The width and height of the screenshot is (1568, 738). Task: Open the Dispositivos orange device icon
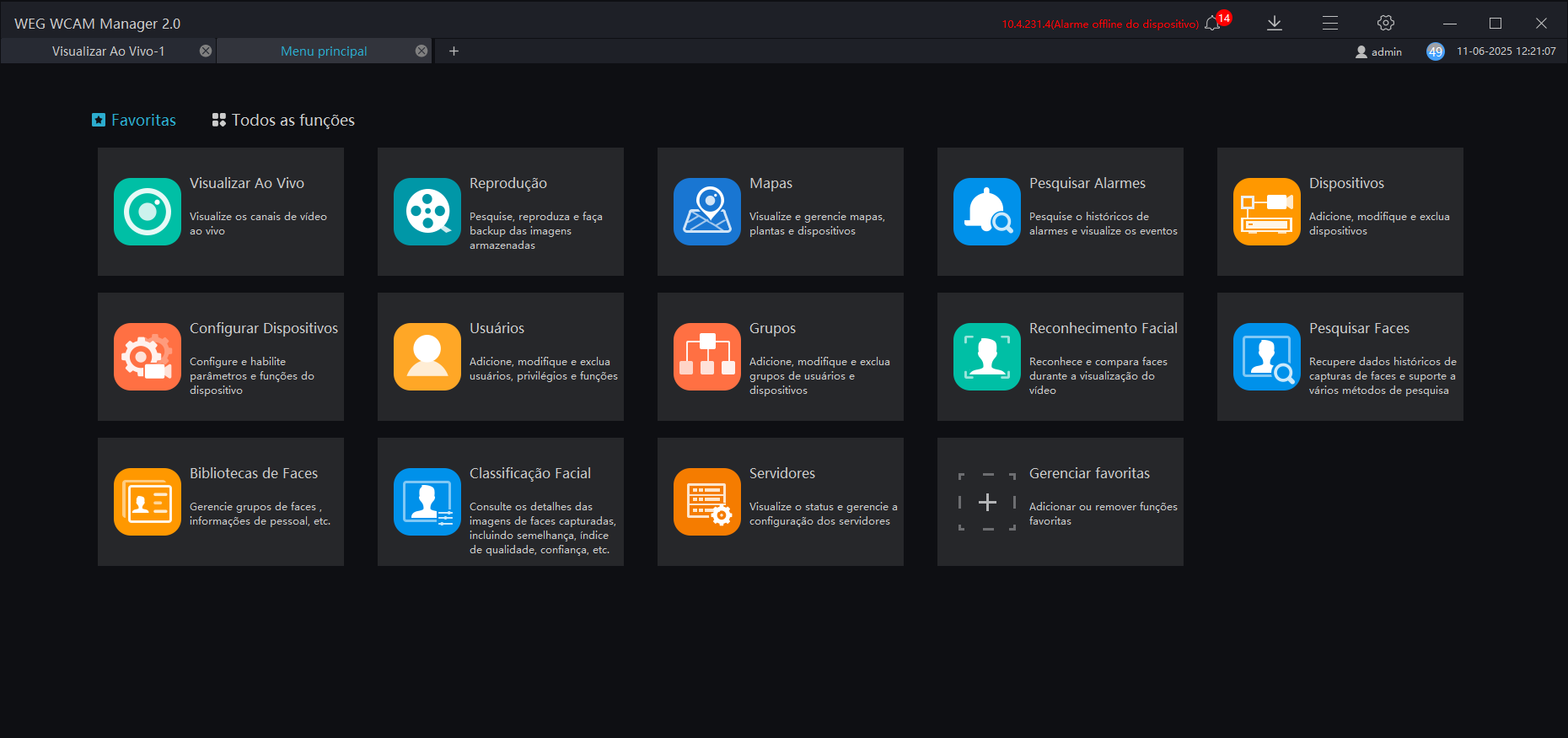(1267, 212)
